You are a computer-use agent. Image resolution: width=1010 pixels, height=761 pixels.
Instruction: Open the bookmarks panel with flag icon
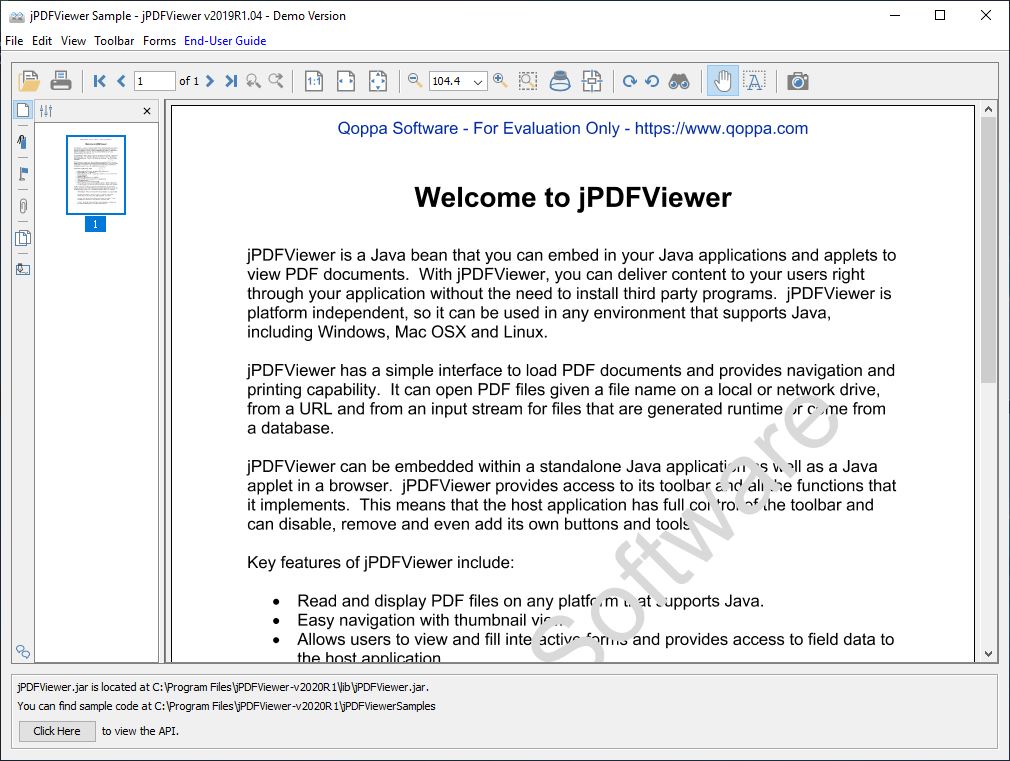23,173
